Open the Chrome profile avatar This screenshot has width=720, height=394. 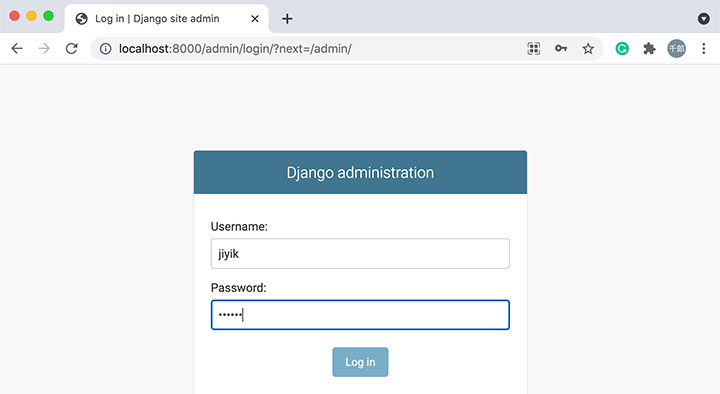click(x=676, y=49)
